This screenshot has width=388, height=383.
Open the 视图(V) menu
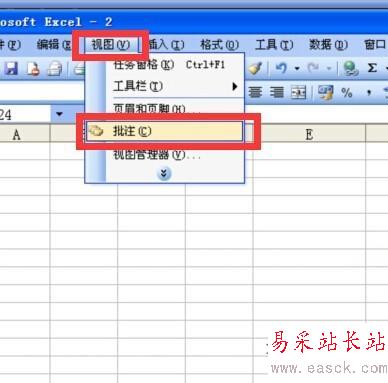[x=110, y=45]
